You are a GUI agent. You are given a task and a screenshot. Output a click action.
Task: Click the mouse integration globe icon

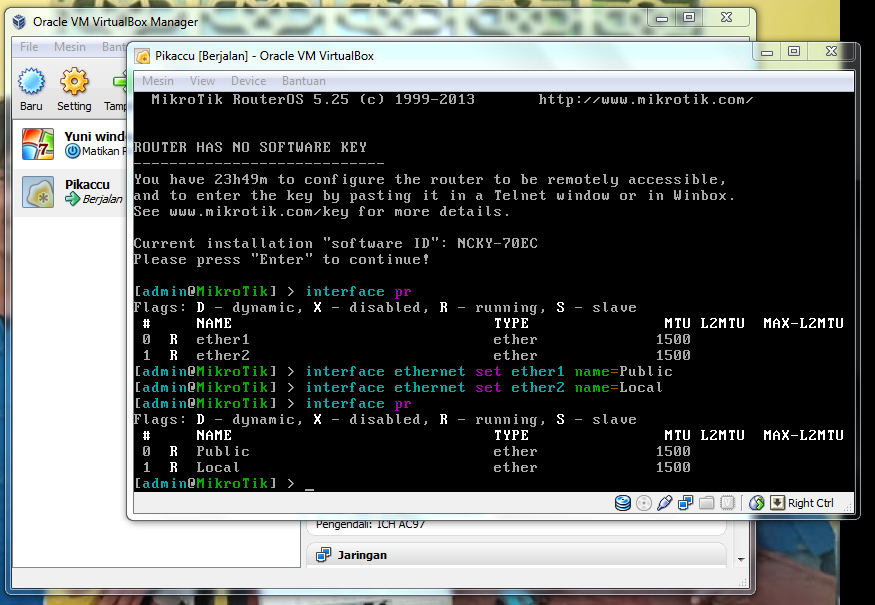tap(757, 503)
